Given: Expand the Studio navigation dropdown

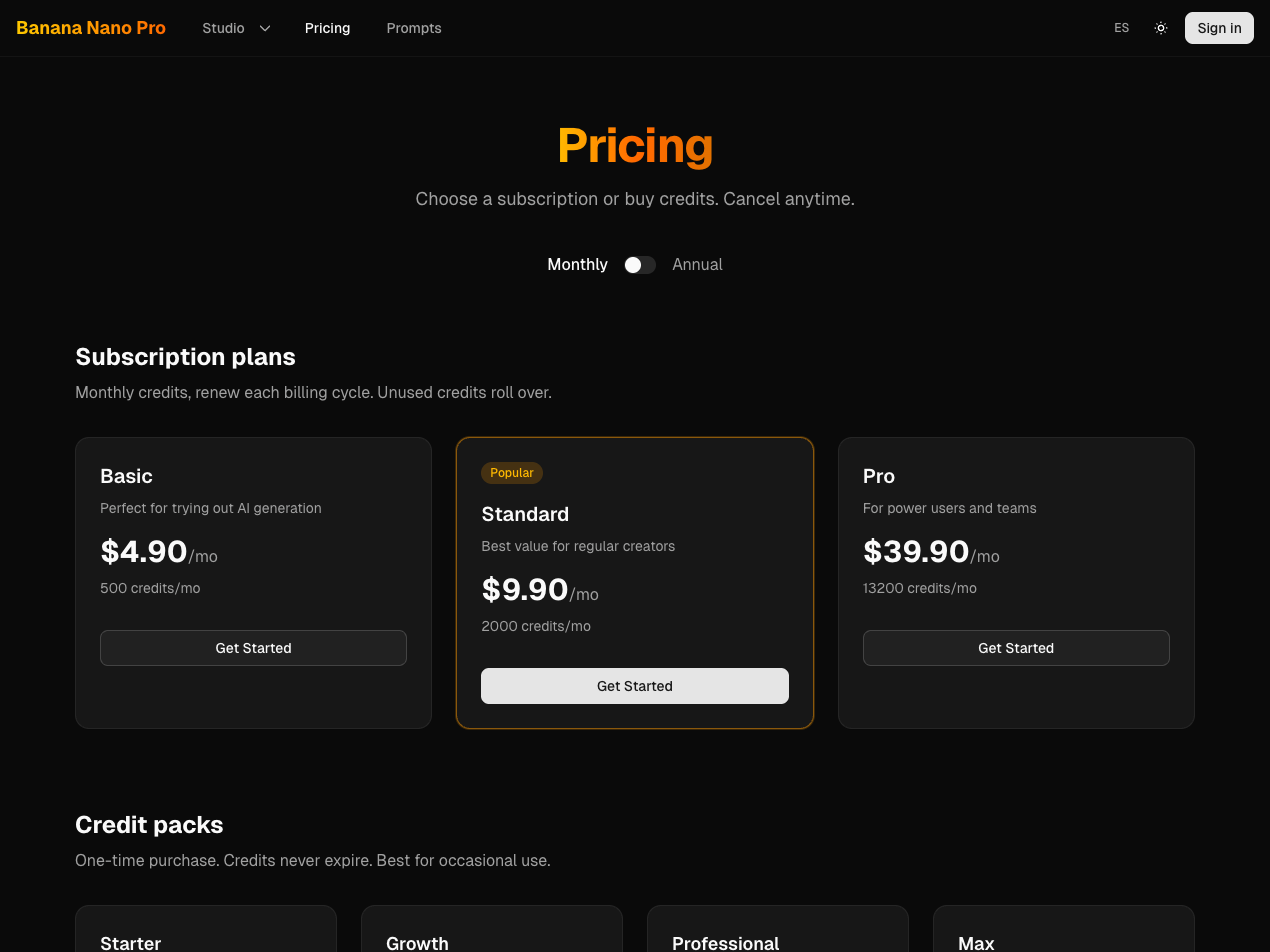Looking at the screenshot, I should coord(223,28).
